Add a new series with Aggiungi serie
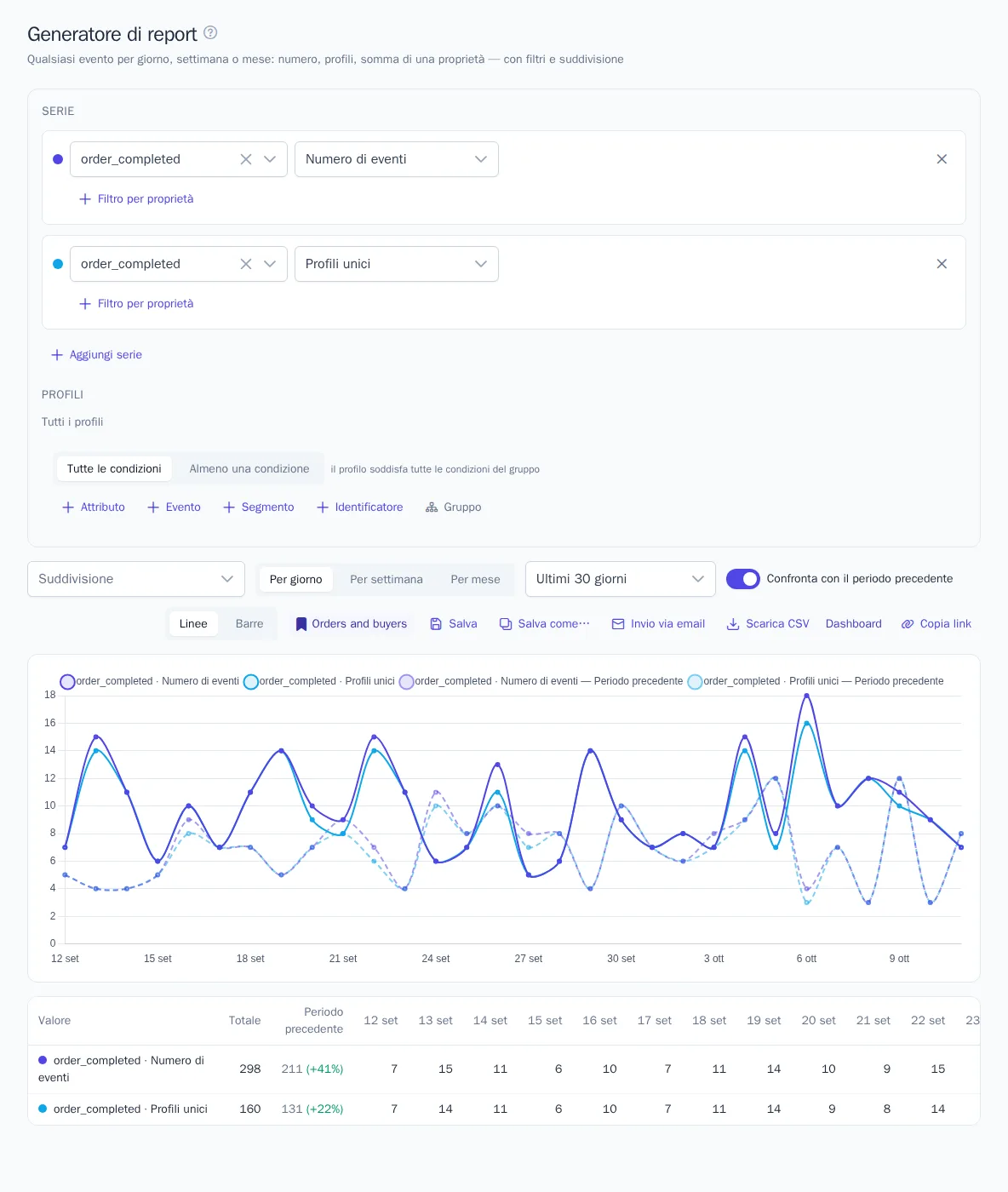The image size is (1008, 1192). [96, 355]
